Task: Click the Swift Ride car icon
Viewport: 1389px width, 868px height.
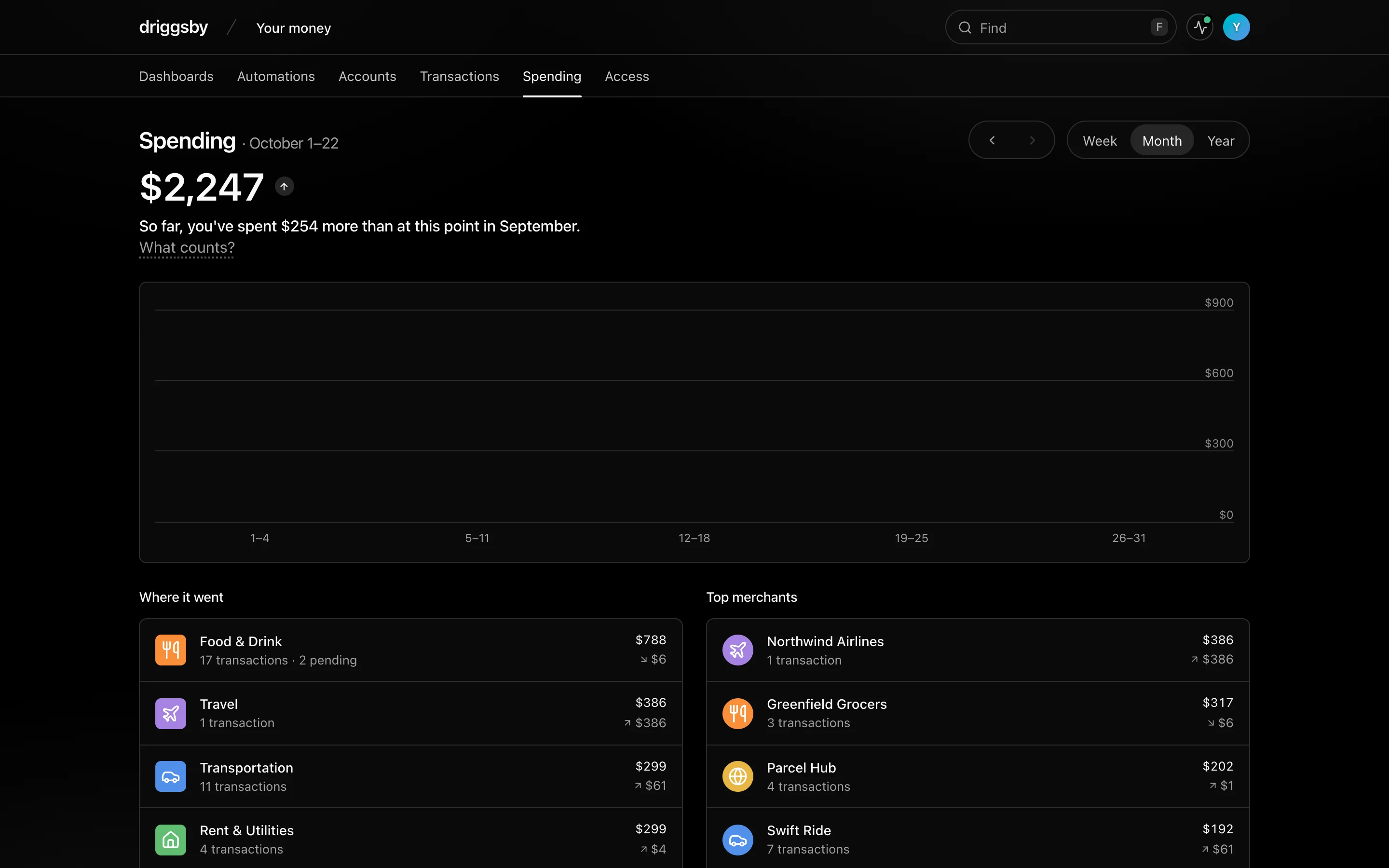Action: [x=737, y=840]
